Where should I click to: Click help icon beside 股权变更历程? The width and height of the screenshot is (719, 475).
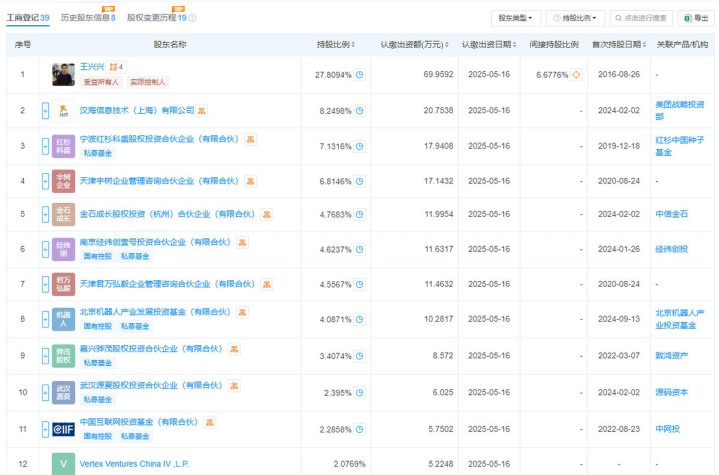[x=193, y=18]
